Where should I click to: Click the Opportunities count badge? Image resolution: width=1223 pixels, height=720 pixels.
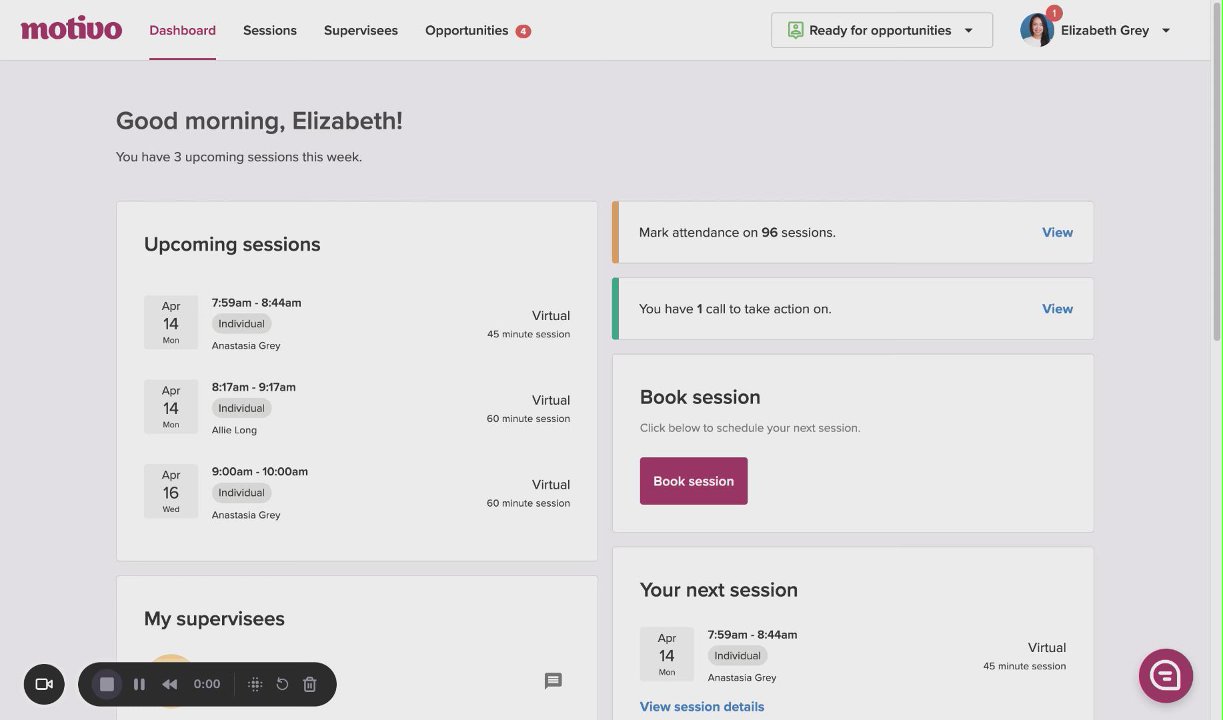(x=523, y=31)
